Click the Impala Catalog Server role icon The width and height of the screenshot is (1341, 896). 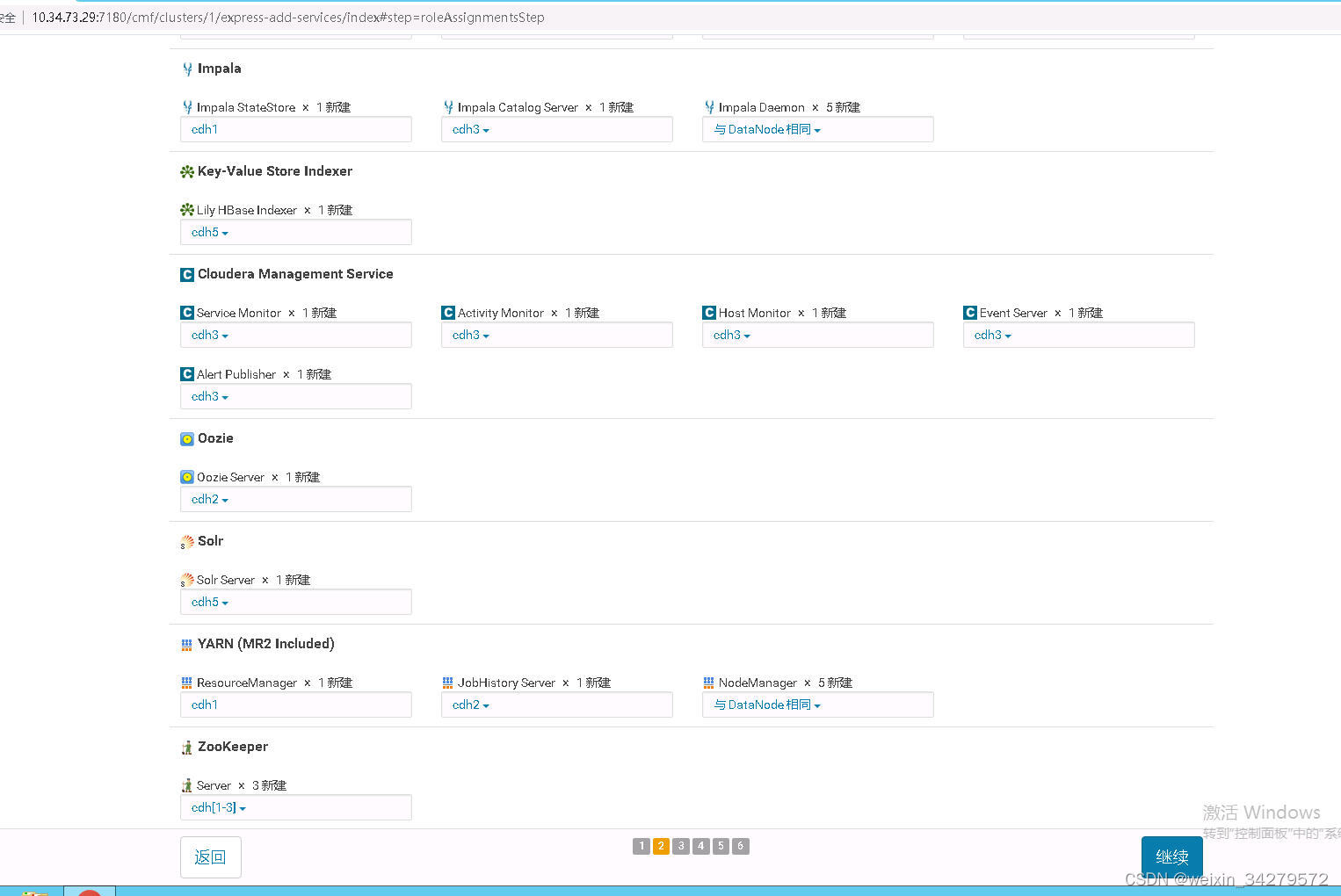(448, 107)
